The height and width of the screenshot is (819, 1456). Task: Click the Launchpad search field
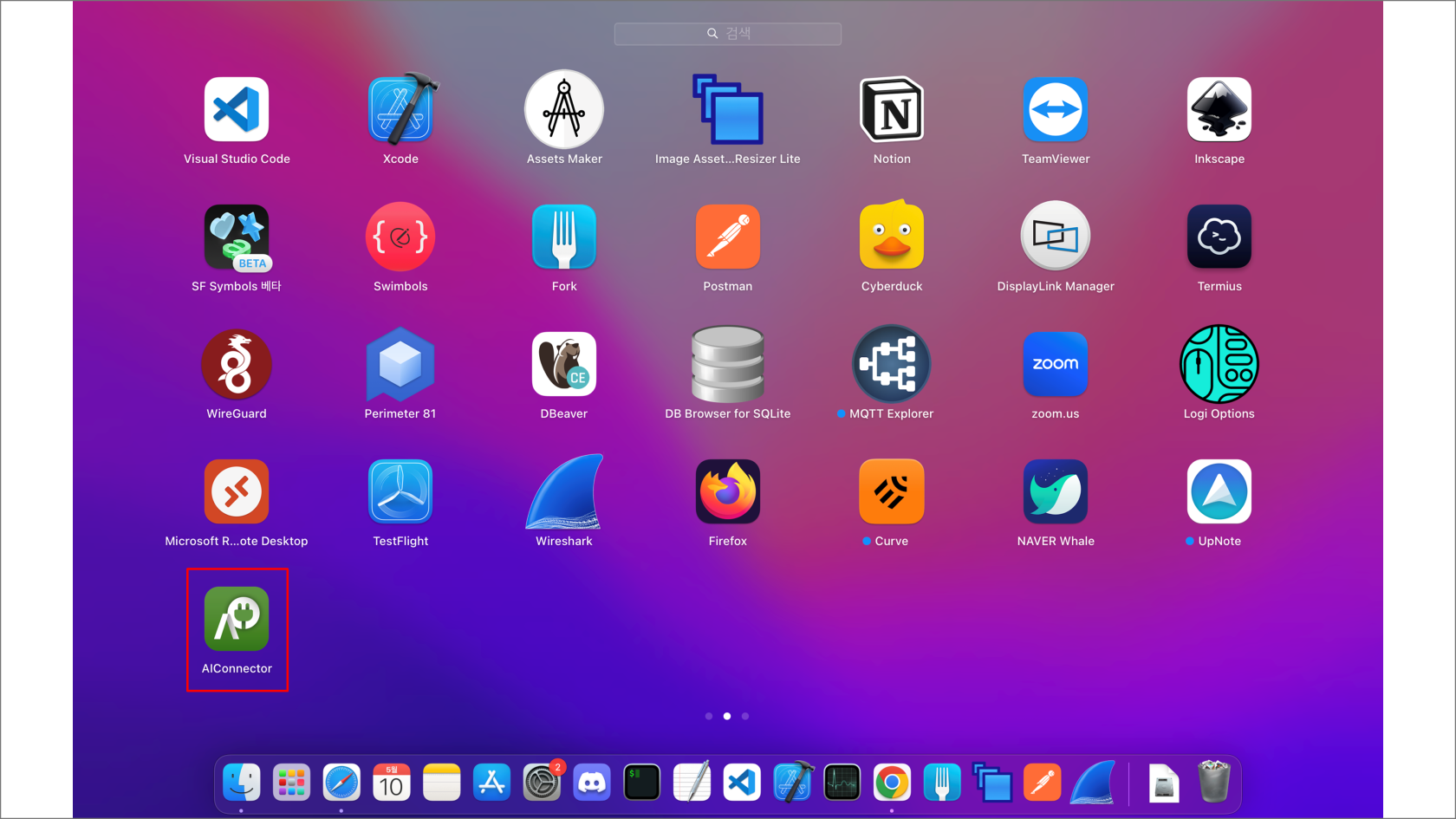[x=728, y=34]
